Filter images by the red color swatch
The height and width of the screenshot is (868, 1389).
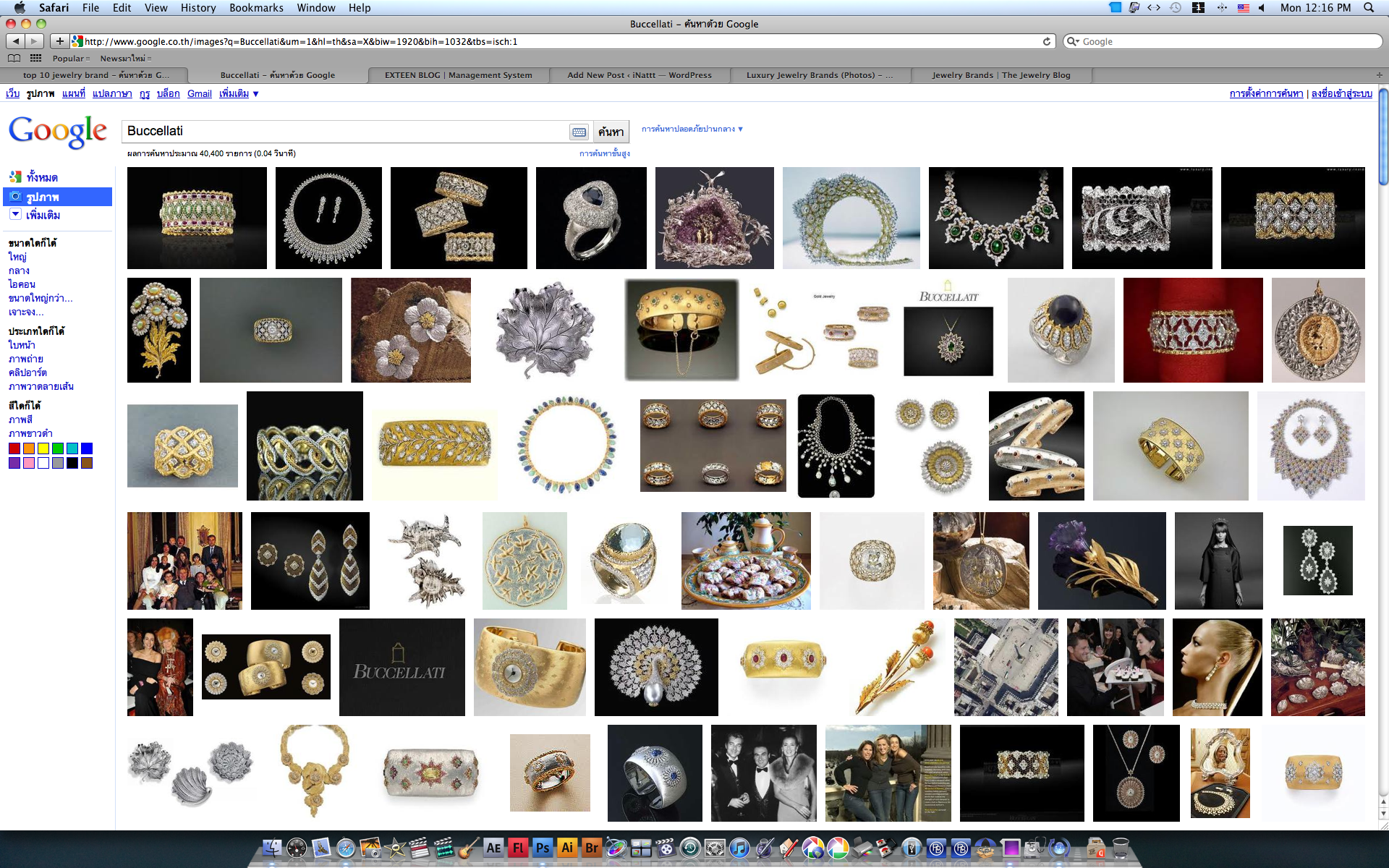[x=14, y=448]
